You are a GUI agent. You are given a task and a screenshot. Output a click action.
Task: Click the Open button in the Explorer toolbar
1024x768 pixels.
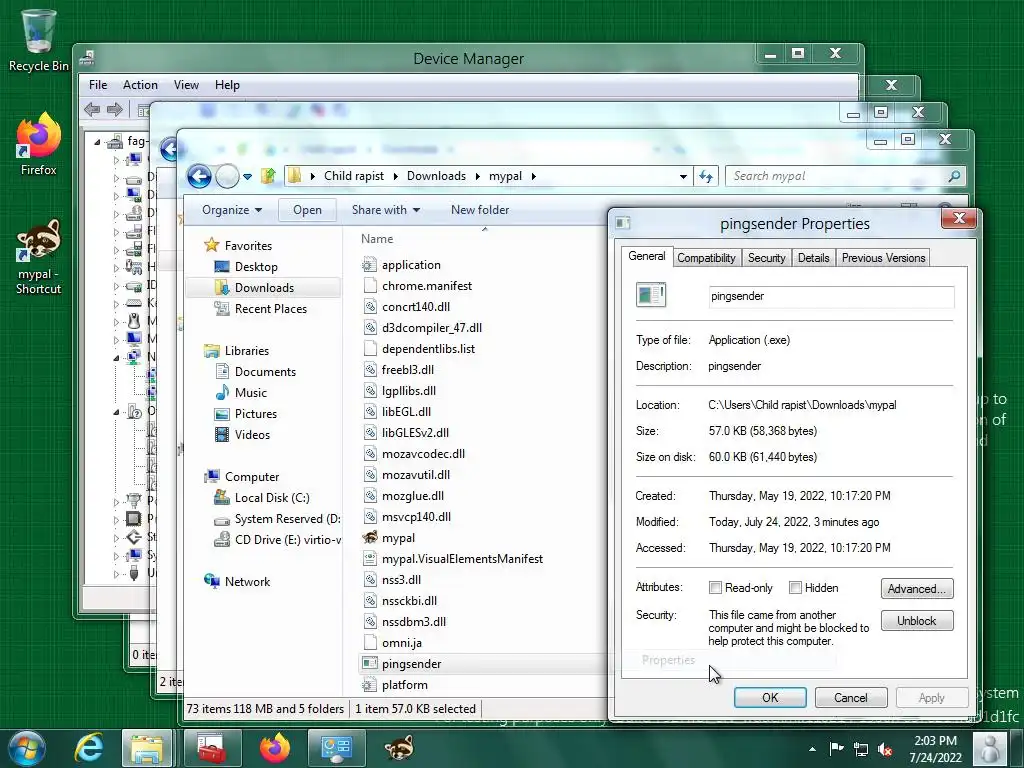click(307, 210)
